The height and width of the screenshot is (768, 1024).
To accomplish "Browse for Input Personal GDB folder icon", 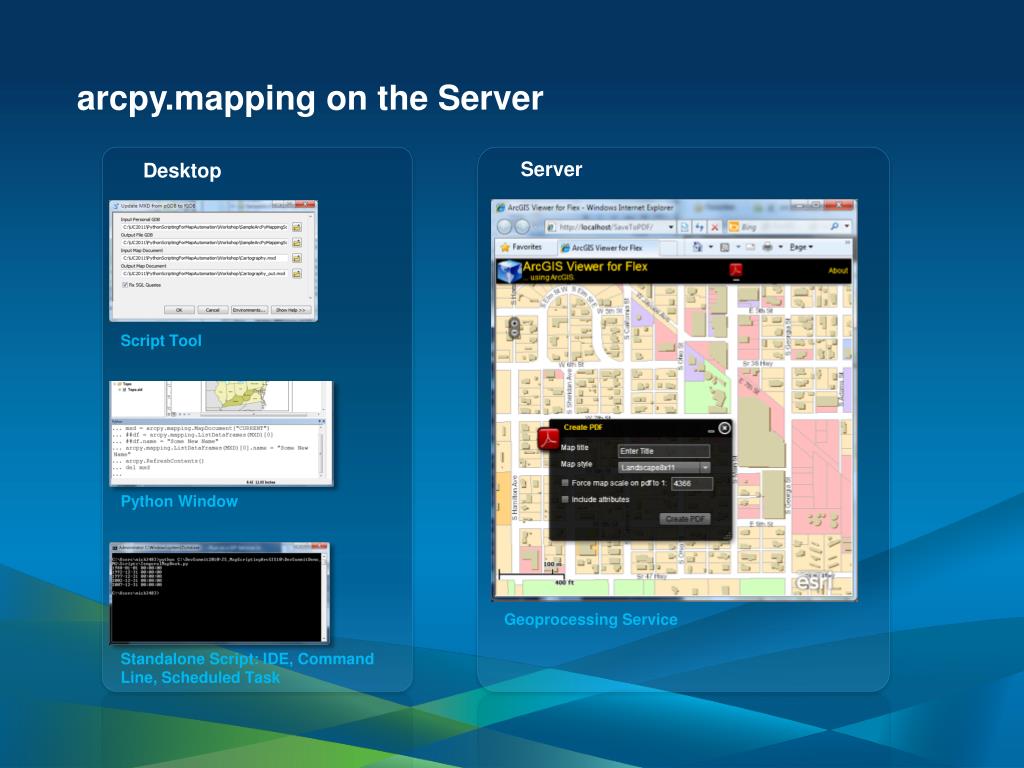I will click(x=297, y=227).
